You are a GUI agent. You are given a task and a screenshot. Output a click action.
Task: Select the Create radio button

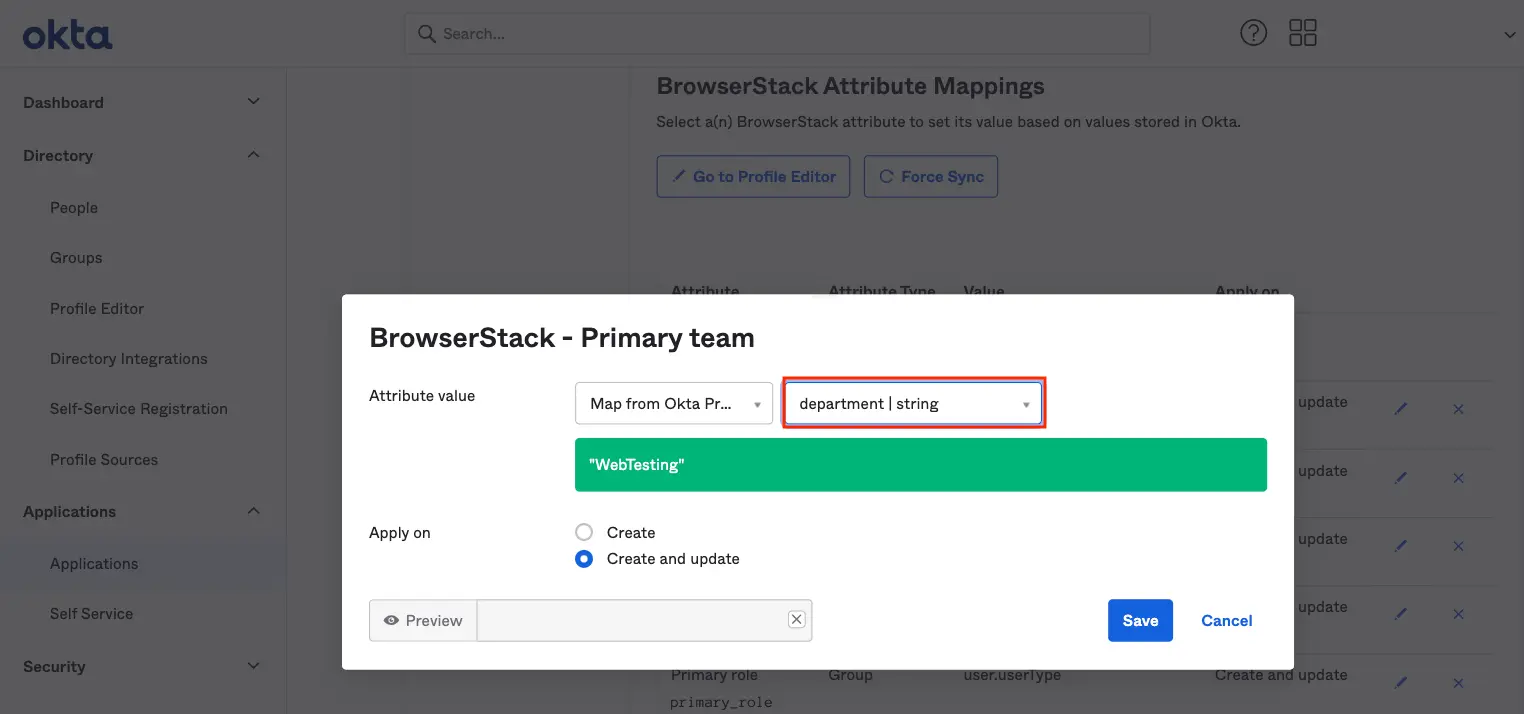[x=584, y=533]
